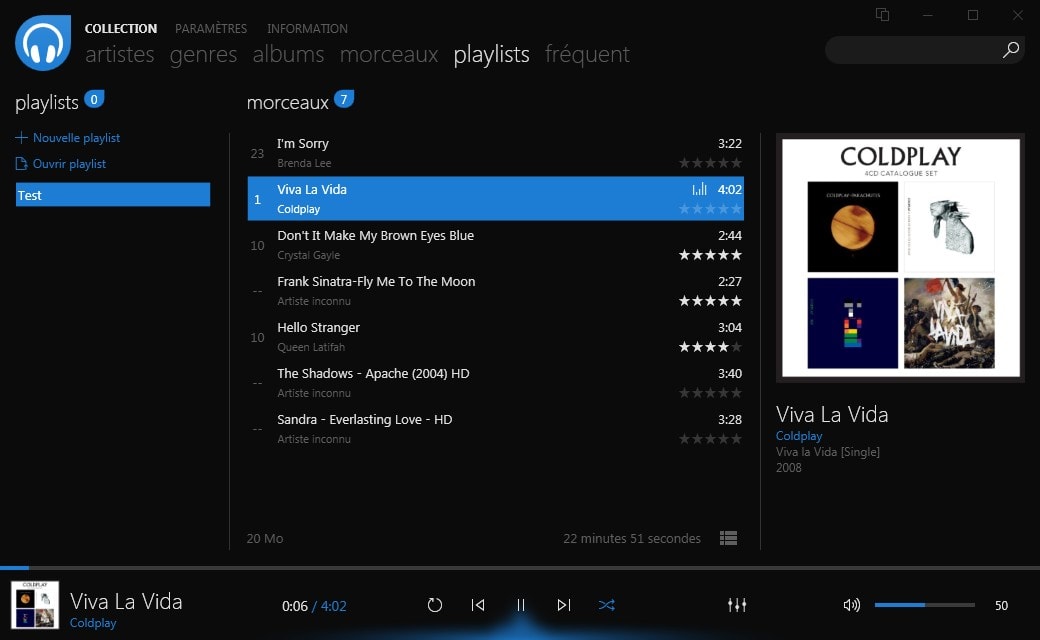Click star rating for Brown Eyes Blue track
The image size is (1040, 640).
(x=710, y=255)
